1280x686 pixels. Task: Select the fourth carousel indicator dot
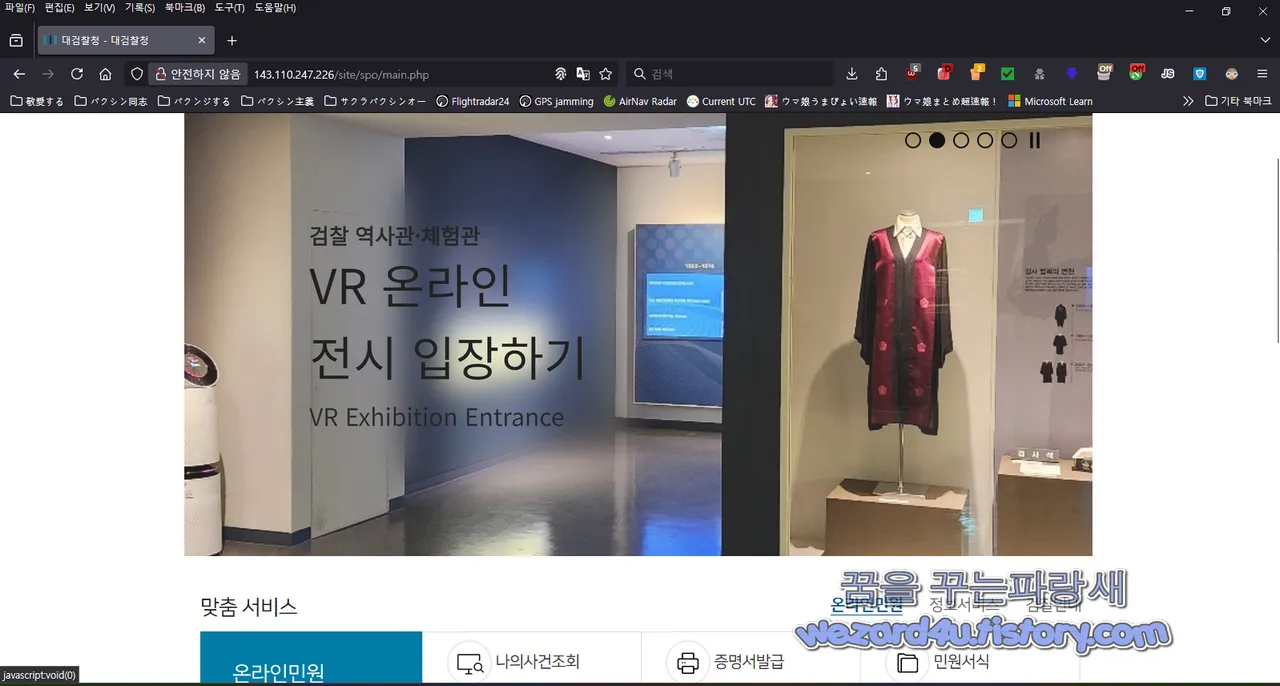point(984,140)
